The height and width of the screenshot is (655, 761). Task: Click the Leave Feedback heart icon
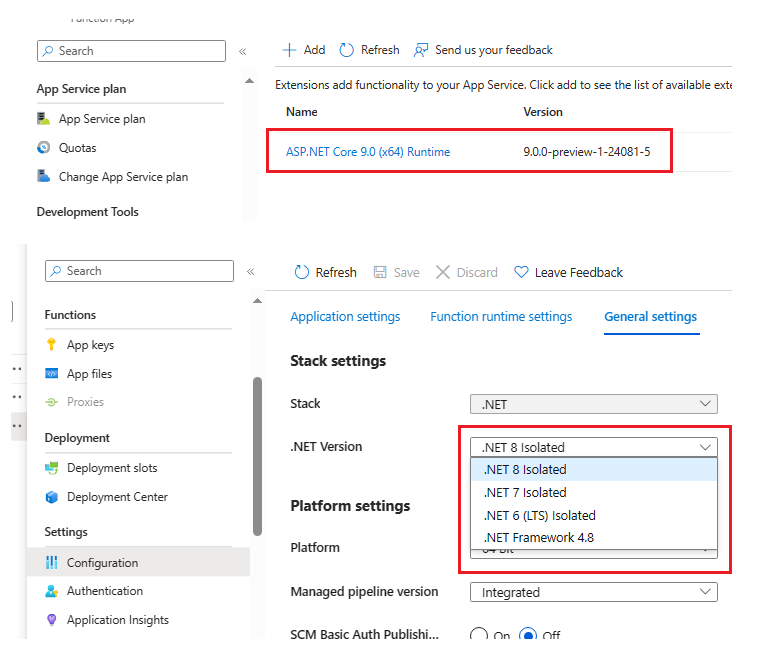pyautogui.click(x=521, y=272)
